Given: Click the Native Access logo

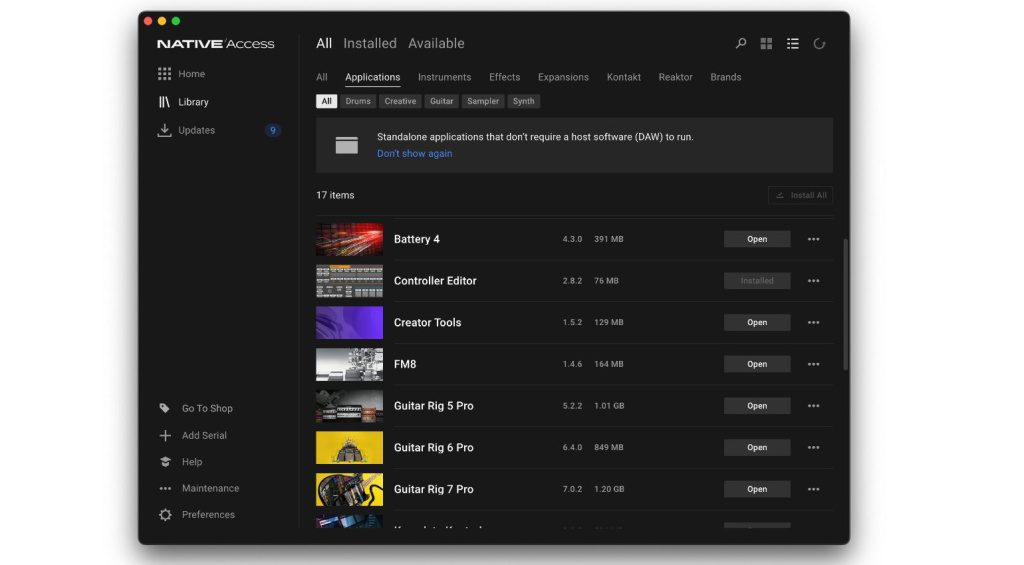Looking at the screenshot, I should tap(216, 44).
